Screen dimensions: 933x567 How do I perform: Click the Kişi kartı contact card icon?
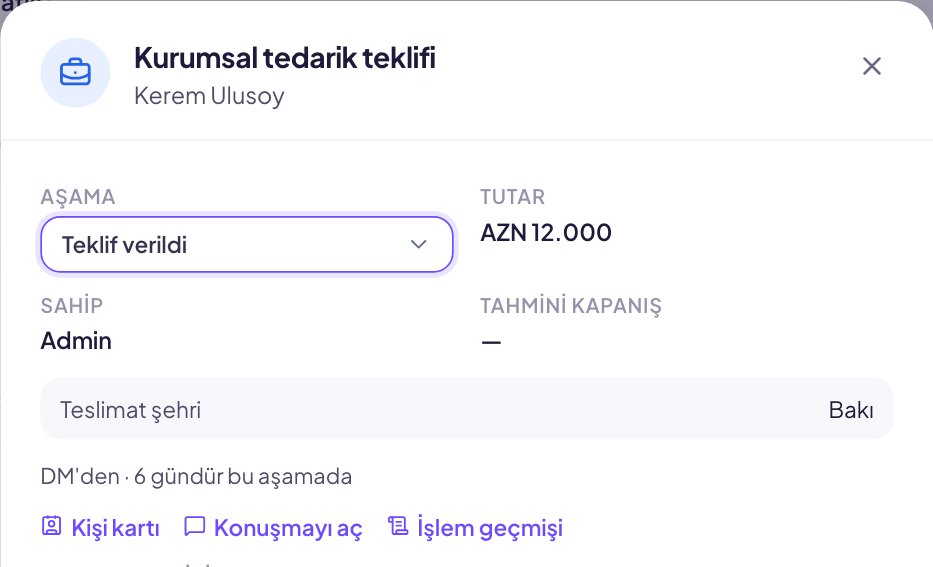point(52,526)
